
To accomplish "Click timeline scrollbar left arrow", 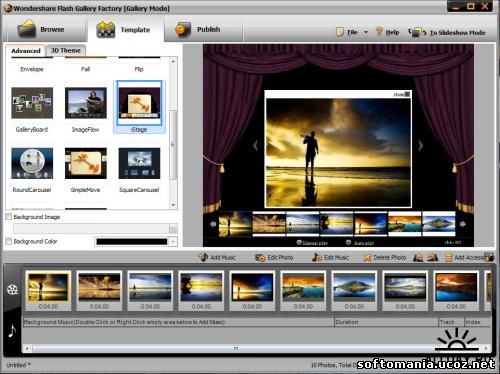I will coord(27,348).
